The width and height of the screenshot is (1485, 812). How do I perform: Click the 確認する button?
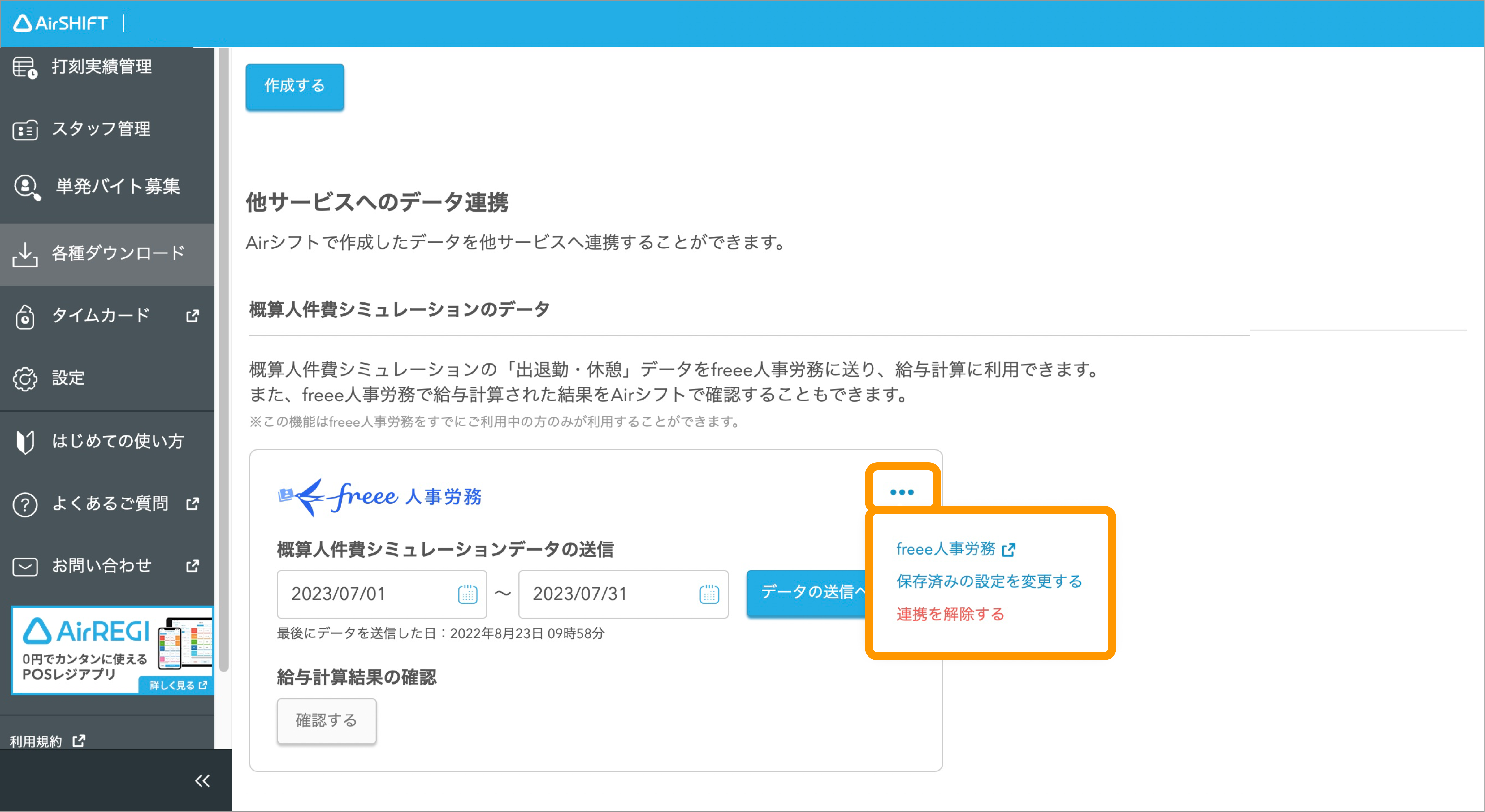pos(326,720)
